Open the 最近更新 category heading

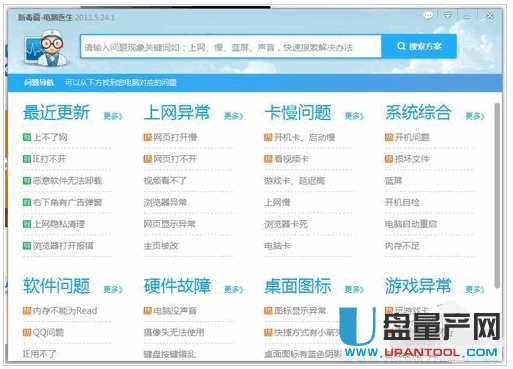[x=56, y=112]
